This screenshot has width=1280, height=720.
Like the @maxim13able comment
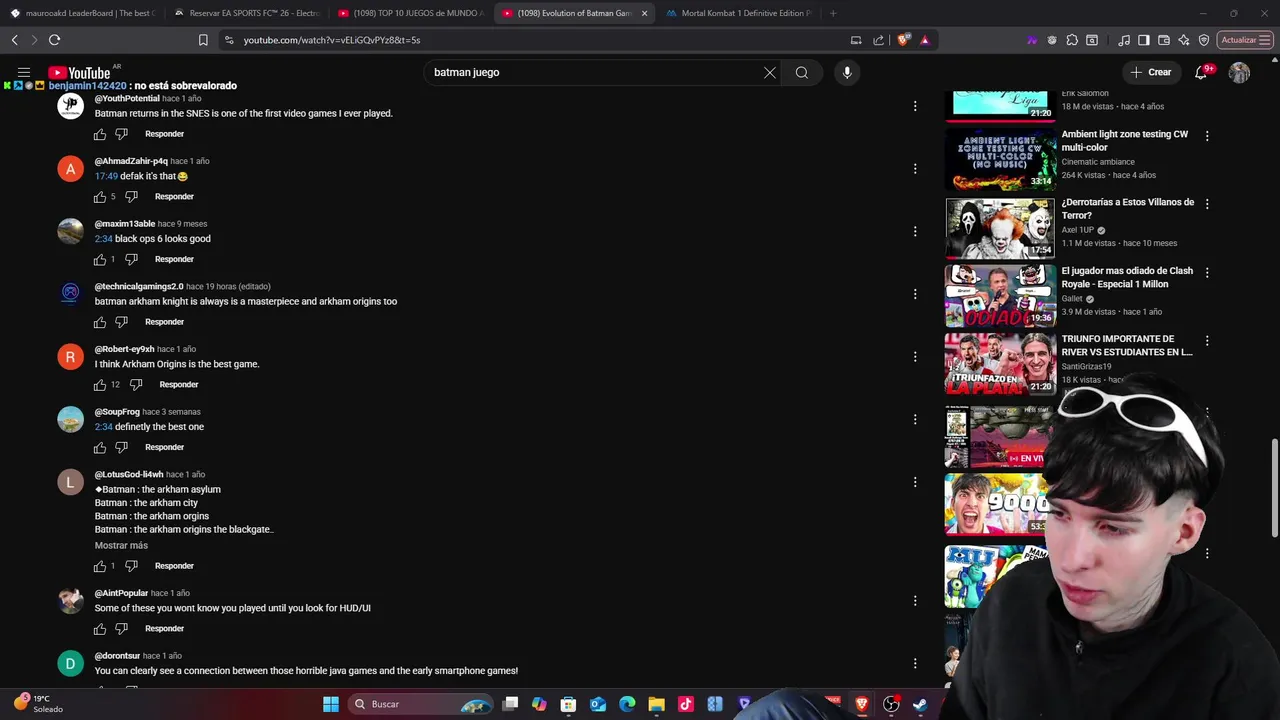point(100,260)
